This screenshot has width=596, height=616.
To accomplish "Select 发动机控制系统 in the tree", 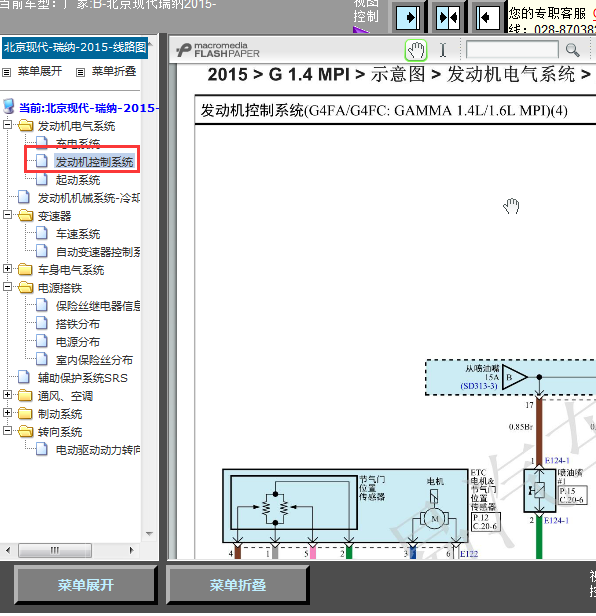I will tap(94, 162).
